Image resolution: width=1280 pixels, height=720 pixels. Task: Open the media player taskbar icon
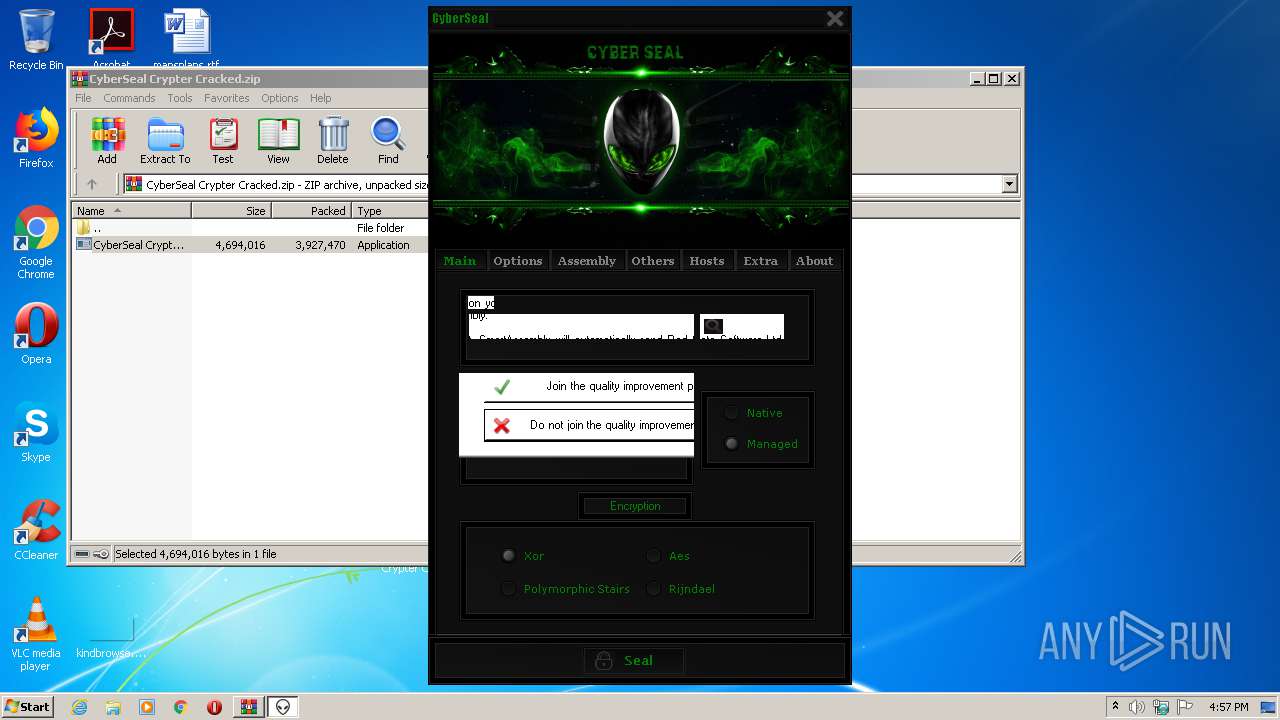click(x=147, y=707)
